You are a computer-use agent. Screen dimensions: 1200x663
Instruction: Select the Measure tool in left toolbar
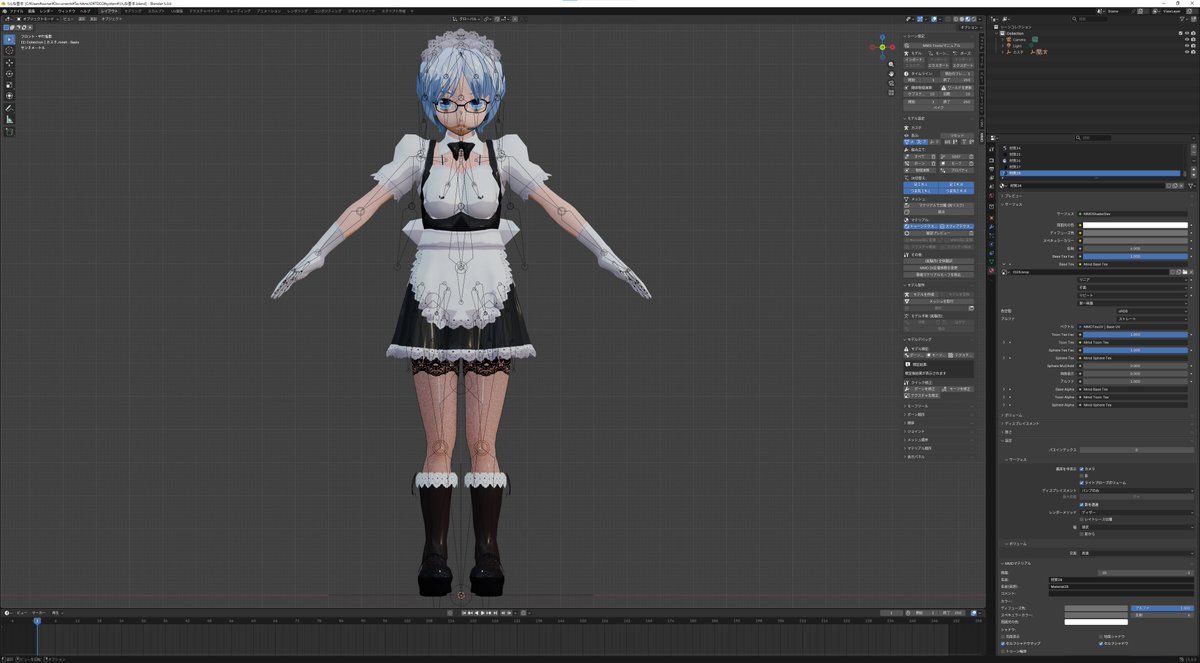pos(9,119)
